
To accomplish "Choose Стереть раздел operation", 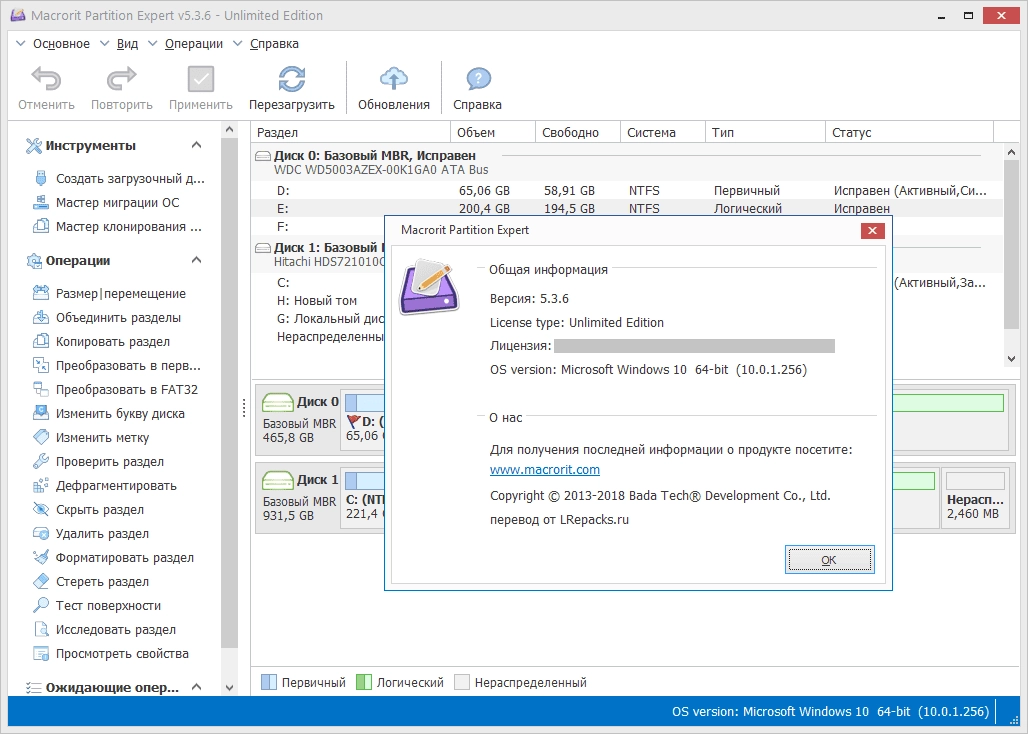I will (90, 582).
